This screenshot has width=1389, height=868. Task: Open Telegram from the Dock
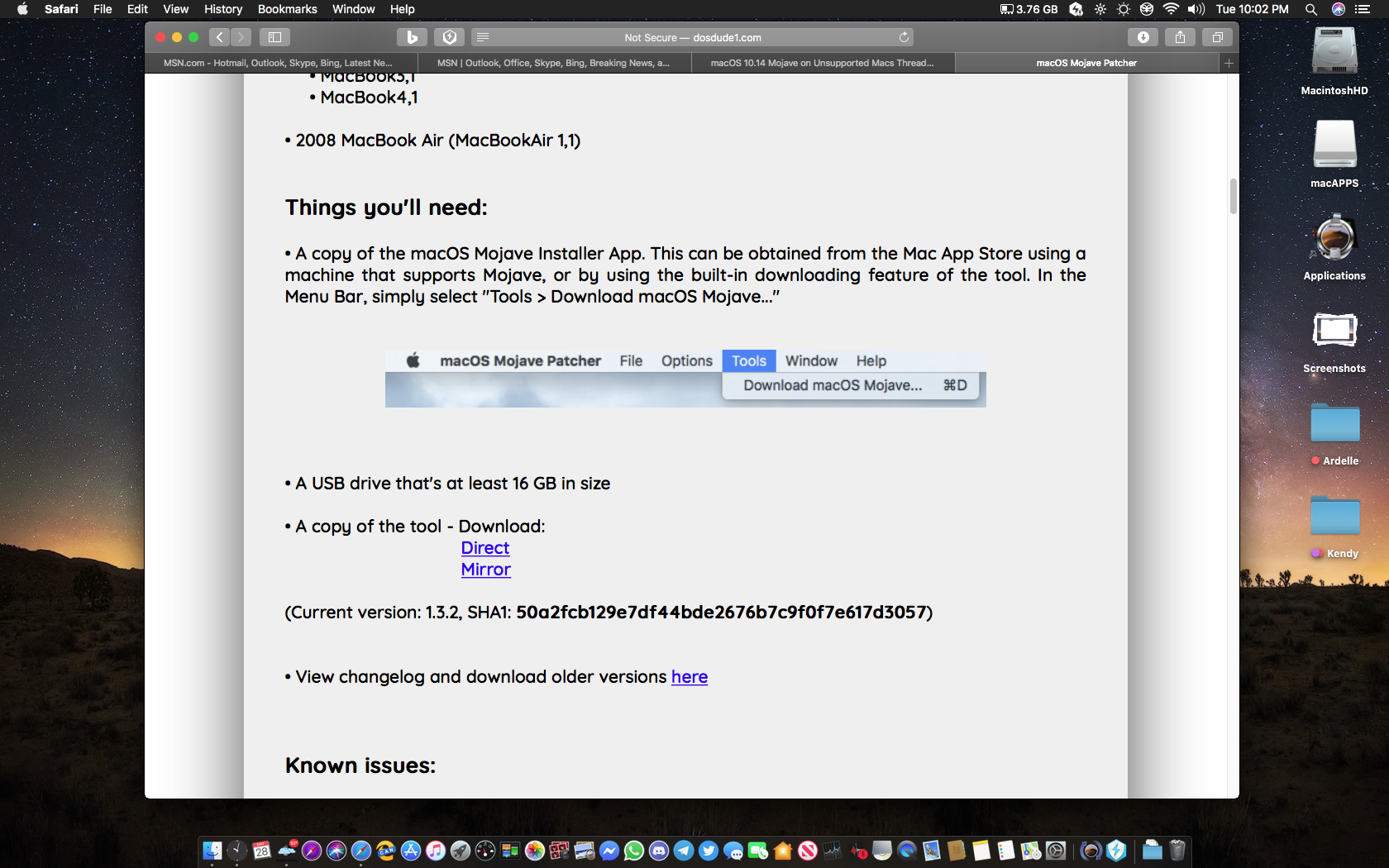tap(684, 850)
